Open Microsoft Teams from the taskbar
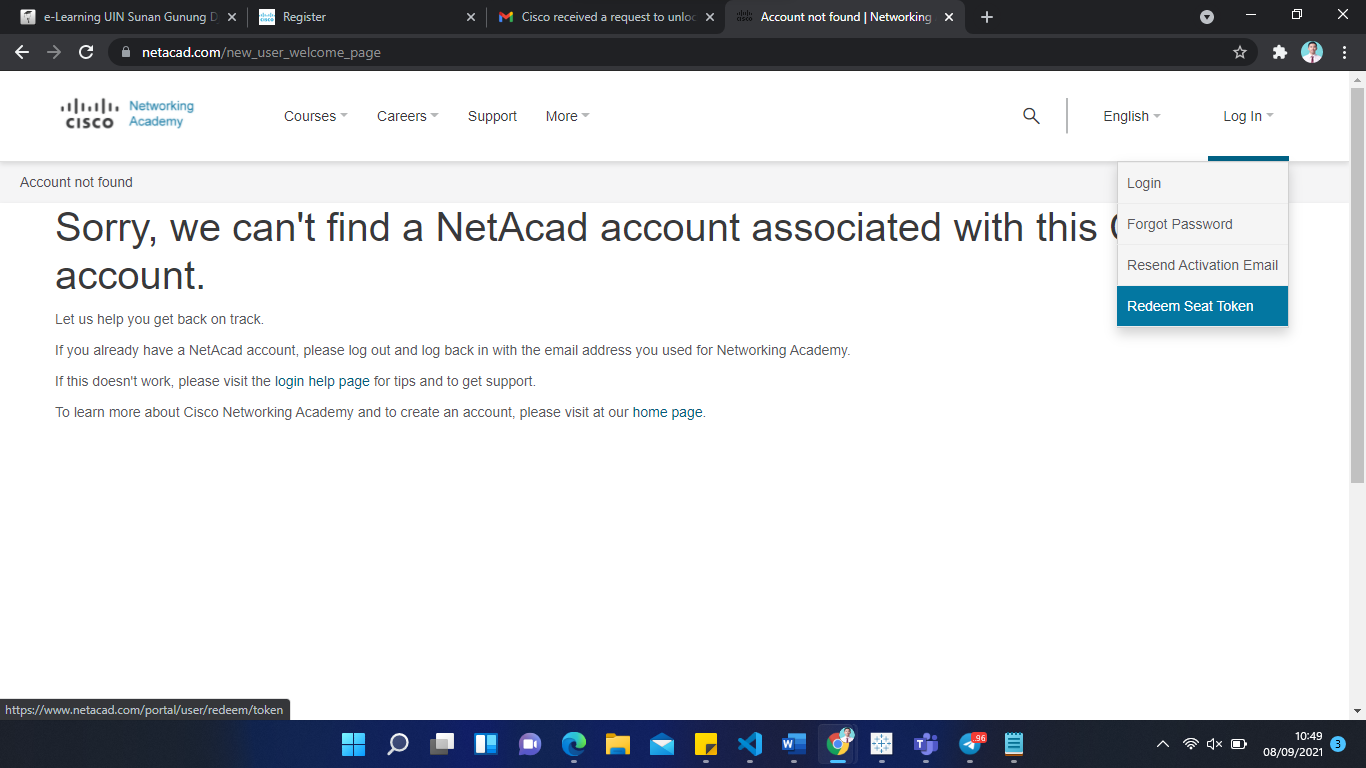This screenshot has height=768, width=1366. [x=925, y=744]
